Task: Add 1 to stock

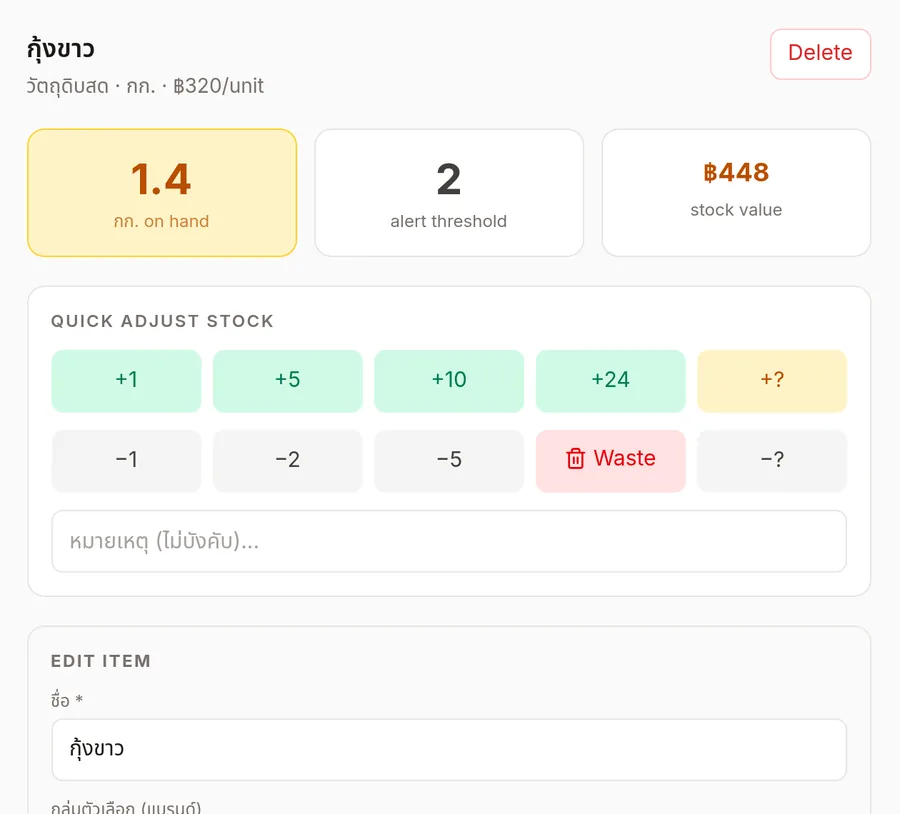Action: (126, 381)
